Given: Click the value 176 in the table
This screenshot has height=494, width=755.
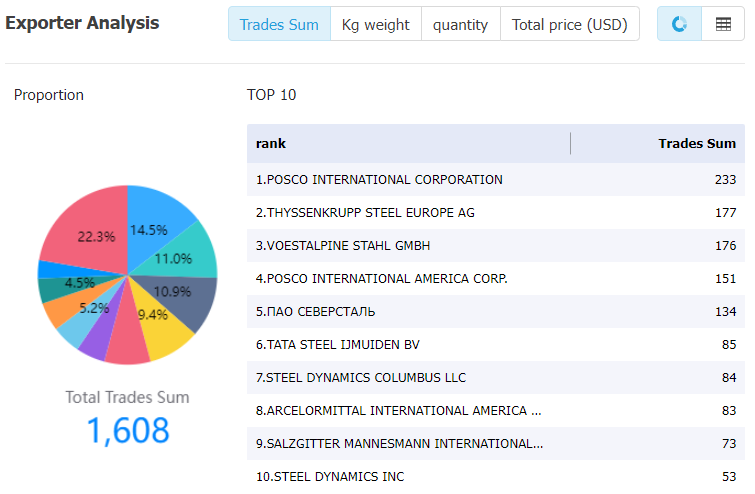Looking at the screenshot, I should pyautogui.click(x=725, y=246).
